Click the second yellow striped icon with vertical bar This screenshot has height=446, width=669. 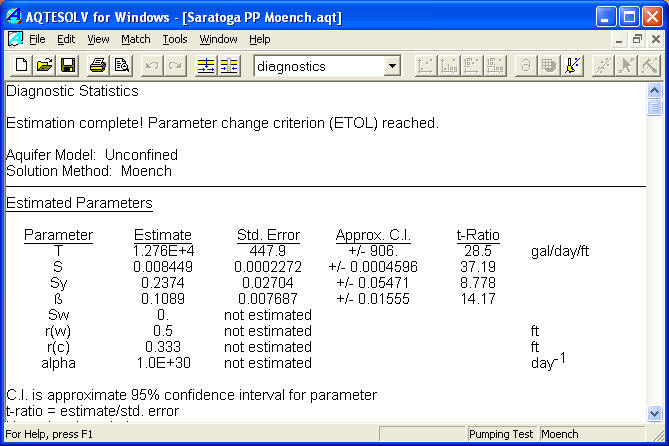point(229,66)
